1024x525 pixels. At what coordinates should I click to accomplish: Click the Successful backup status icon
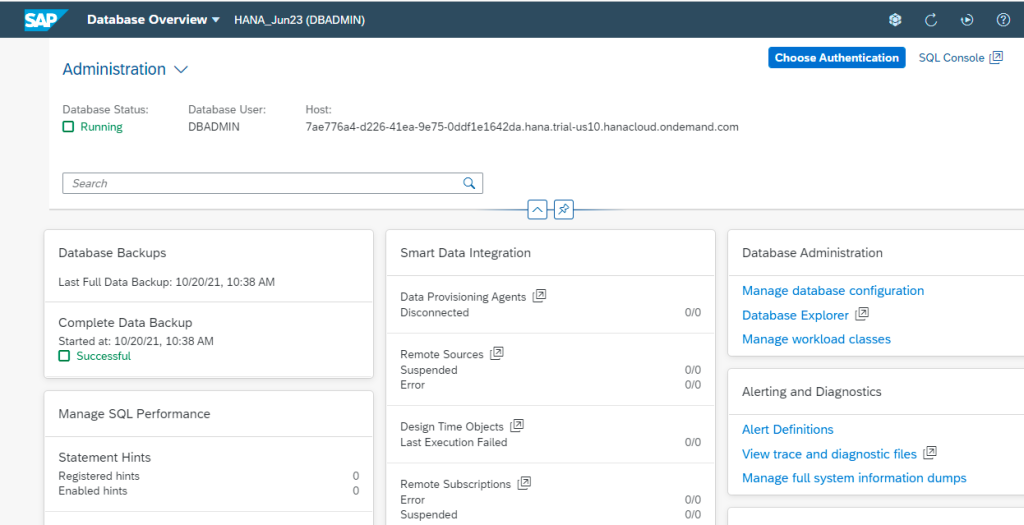tap(64, 356)
